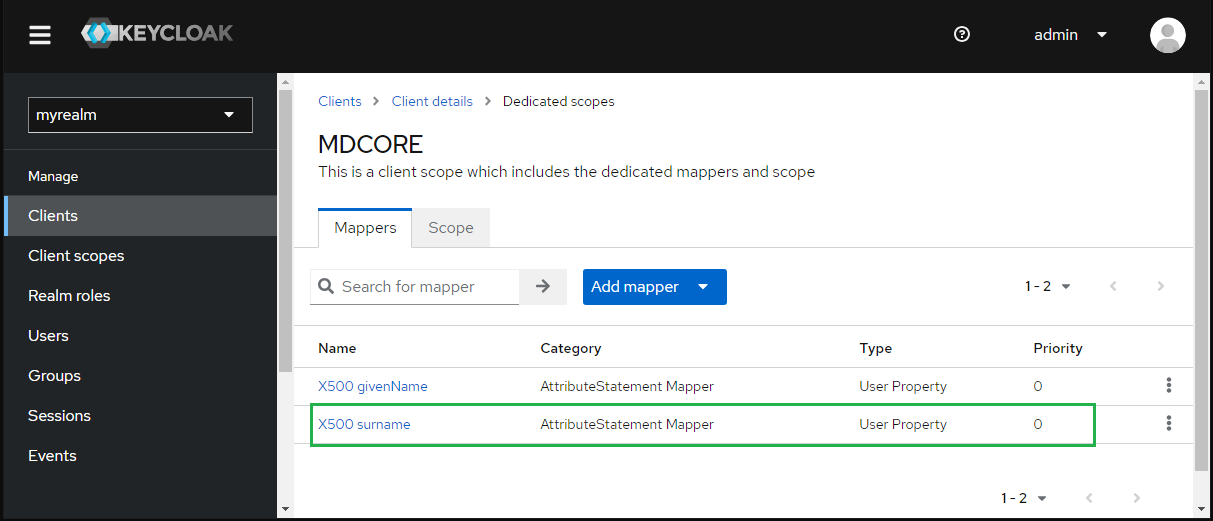Open the X500 surname mapper link

[364, 424]
